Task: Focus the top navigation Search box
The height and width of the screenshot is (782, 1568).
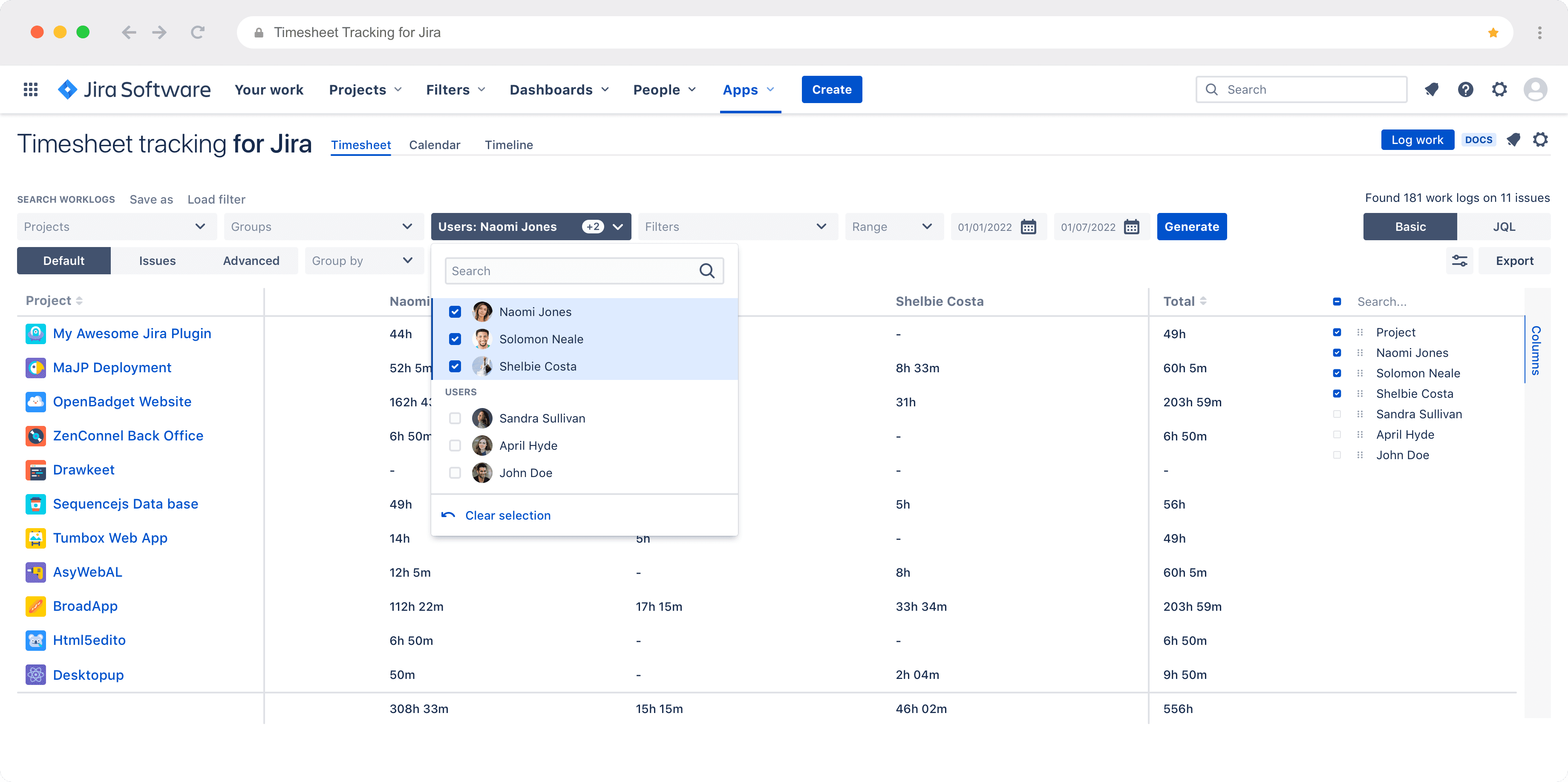Action: [x=1301, y=89]
